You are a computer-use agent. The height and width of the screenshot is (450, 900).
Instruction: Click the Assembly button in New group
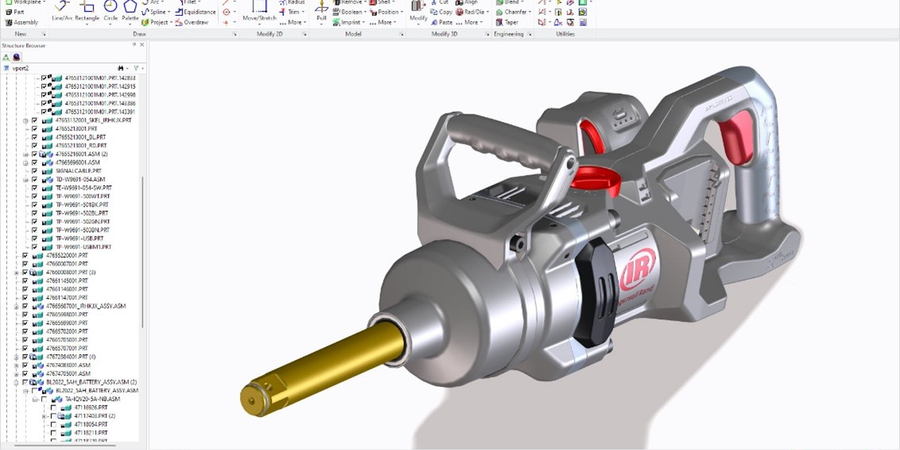tap(22, 21)
